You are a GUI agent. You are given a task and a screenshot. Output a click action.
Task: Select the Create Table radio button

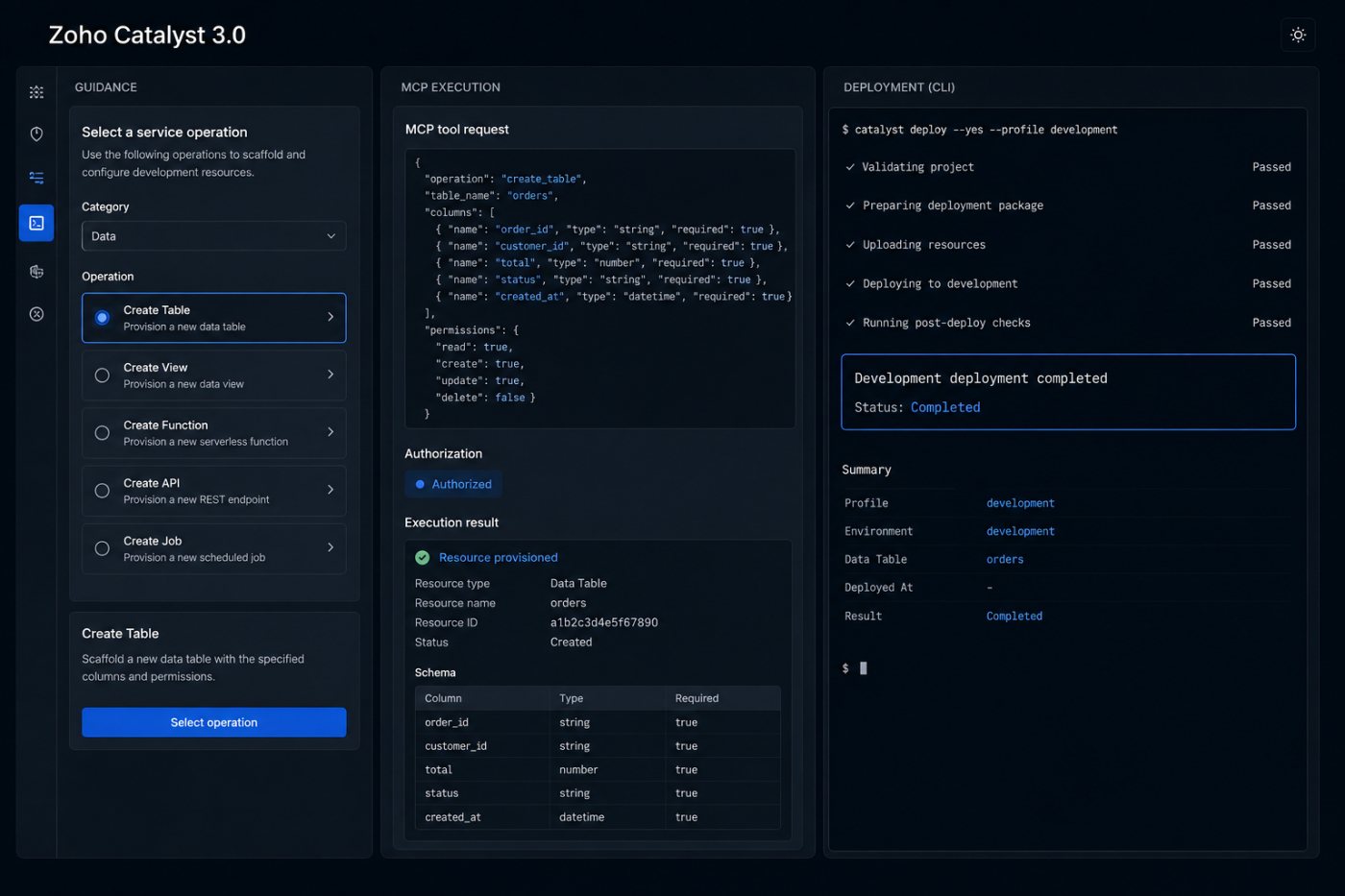tap(102, 318)
